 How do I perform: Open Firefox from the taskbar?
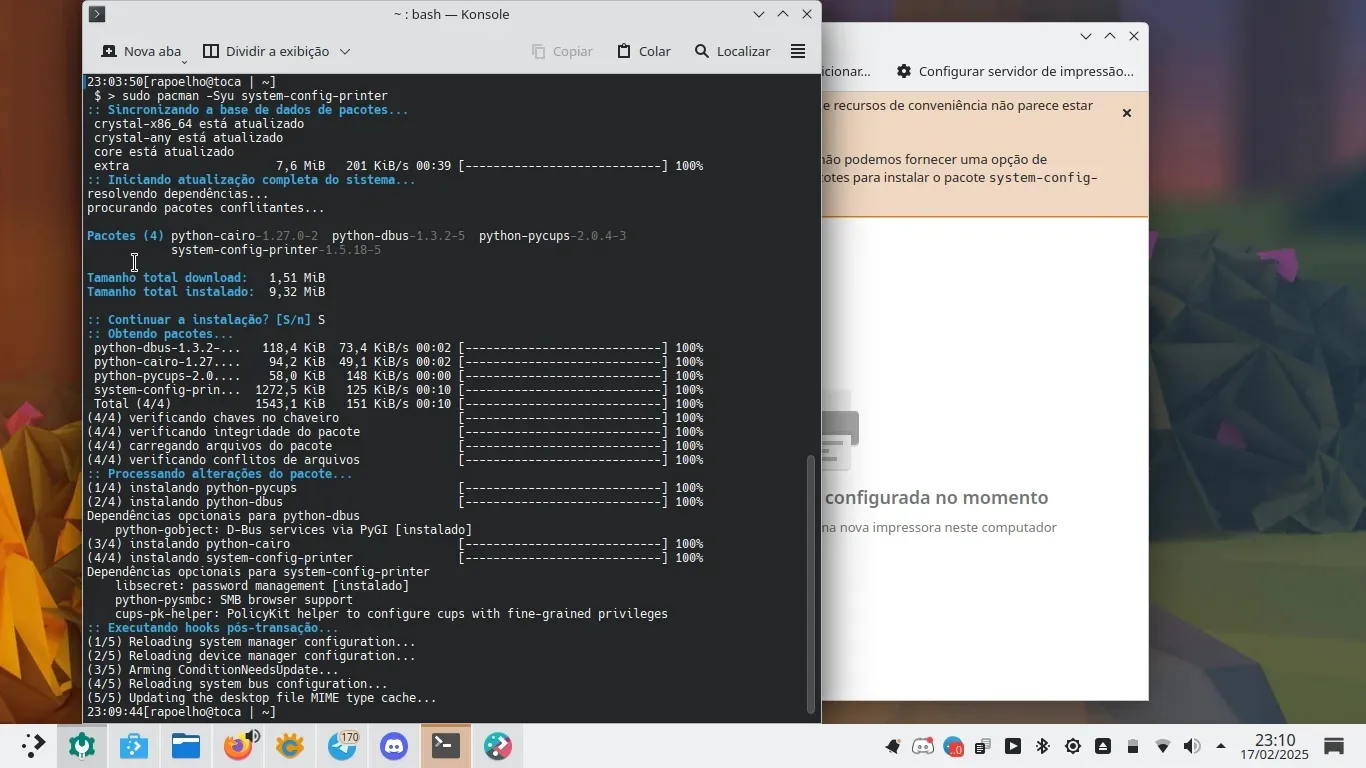click(x=238, y=746)
